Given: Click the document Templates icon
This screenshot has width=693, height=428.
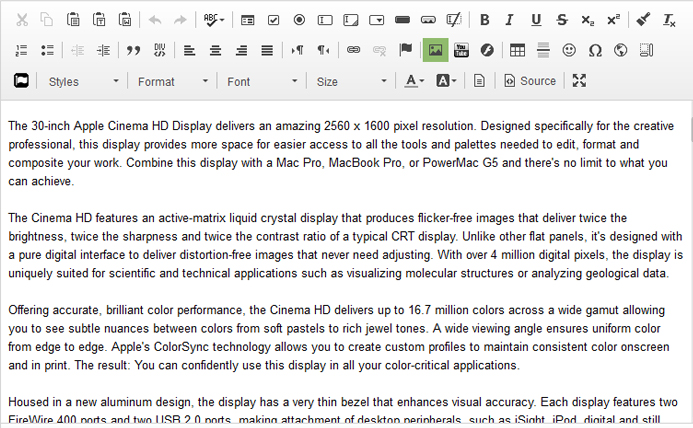Looking at the screenshot, I should [x=479, y=81].
